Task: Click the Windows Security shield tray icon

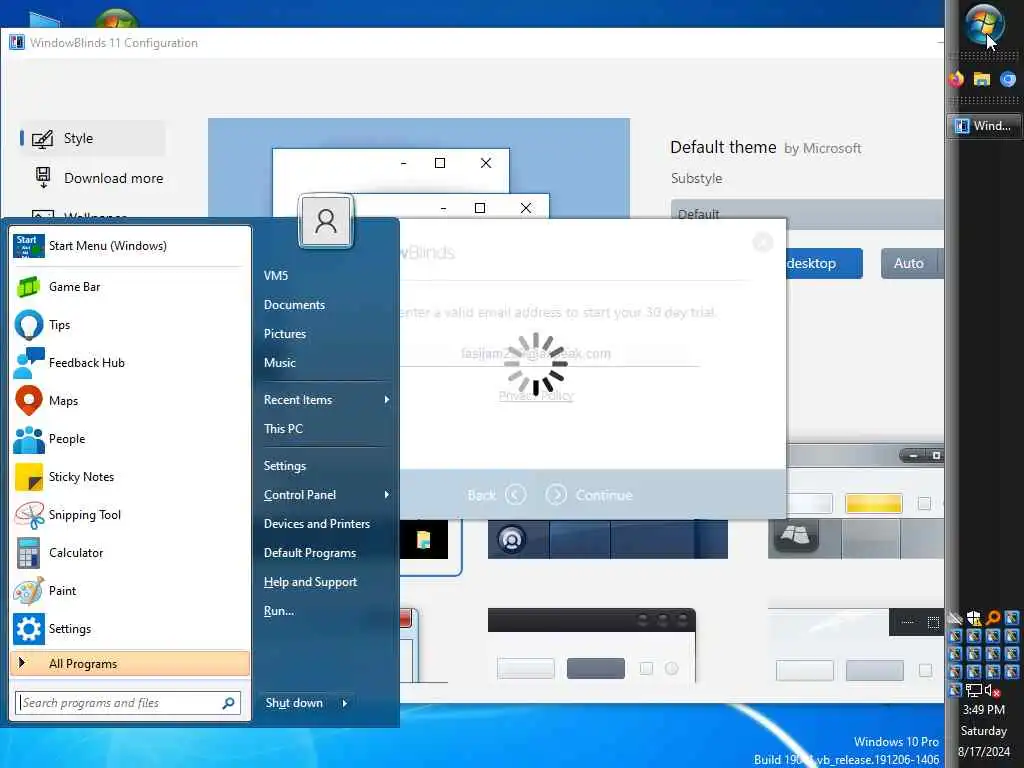Action: point(974,618)
